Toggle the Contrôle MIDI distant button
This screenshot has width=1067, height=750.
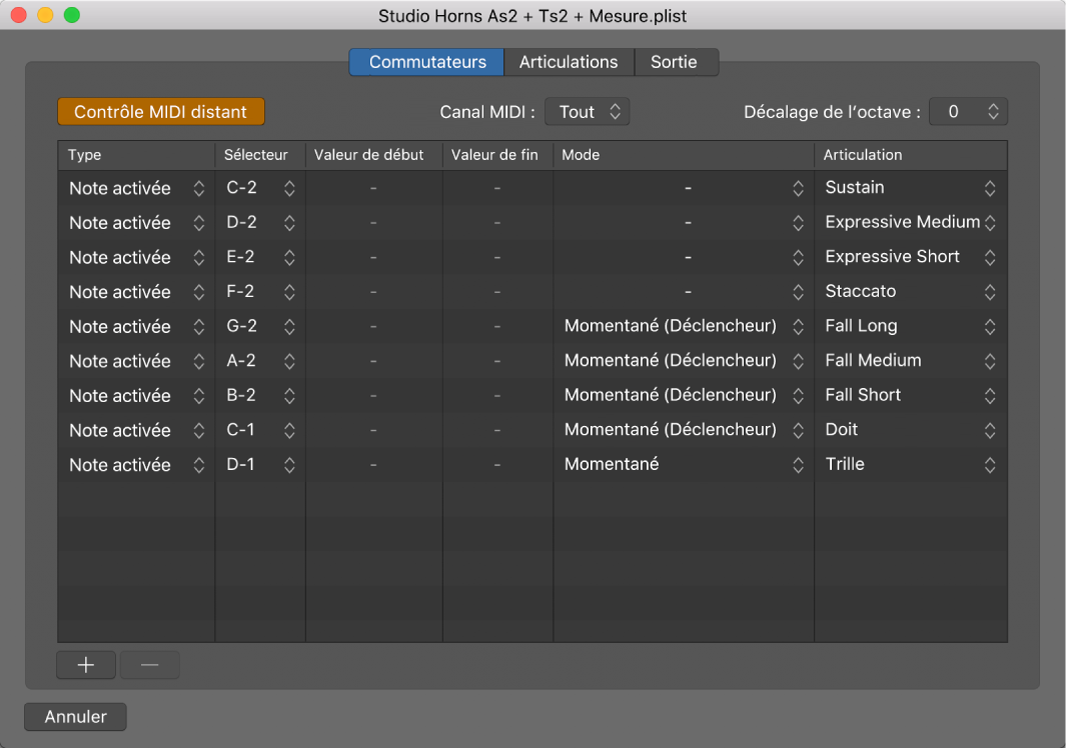coord(161,111)
